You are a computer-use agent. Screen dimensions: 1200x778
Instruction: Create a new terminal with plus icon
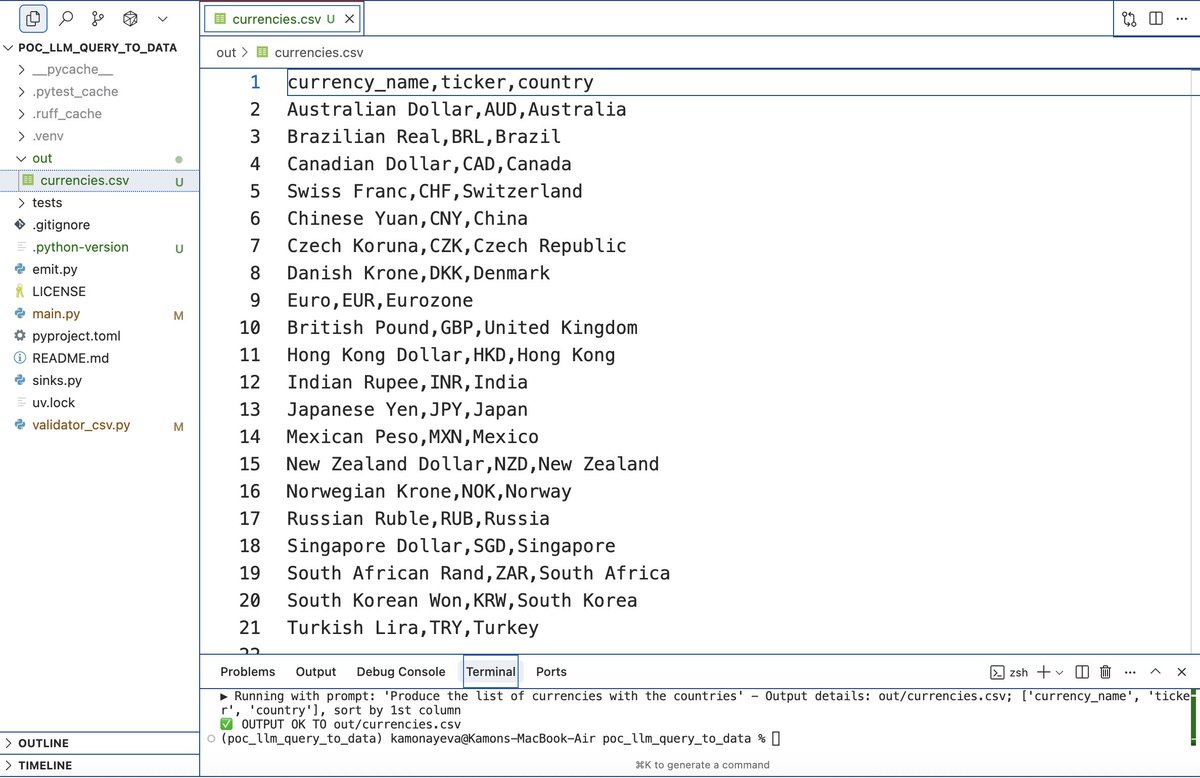coord(1043,672)
